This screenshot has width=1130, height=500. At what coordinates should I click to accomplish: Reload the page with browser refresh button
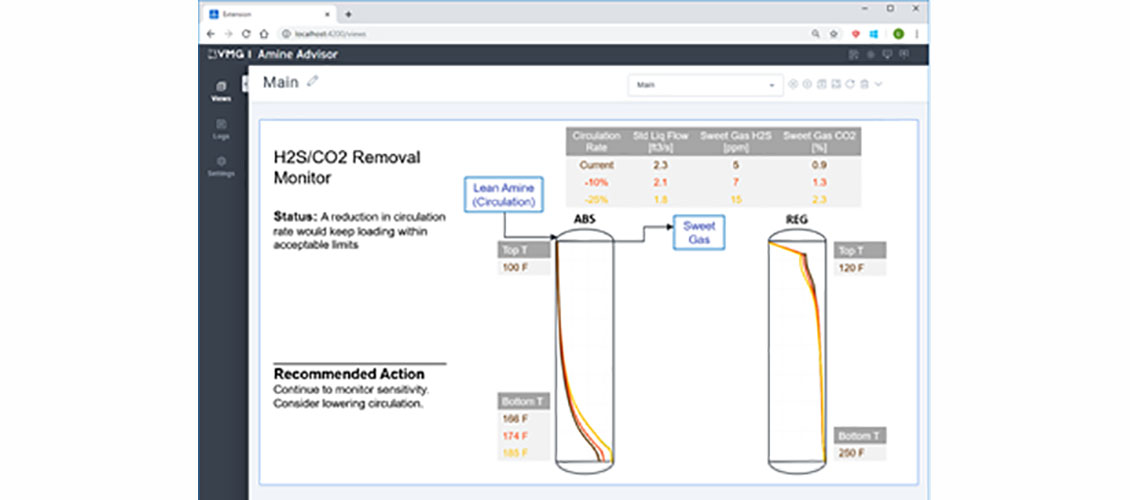(246, 33)
